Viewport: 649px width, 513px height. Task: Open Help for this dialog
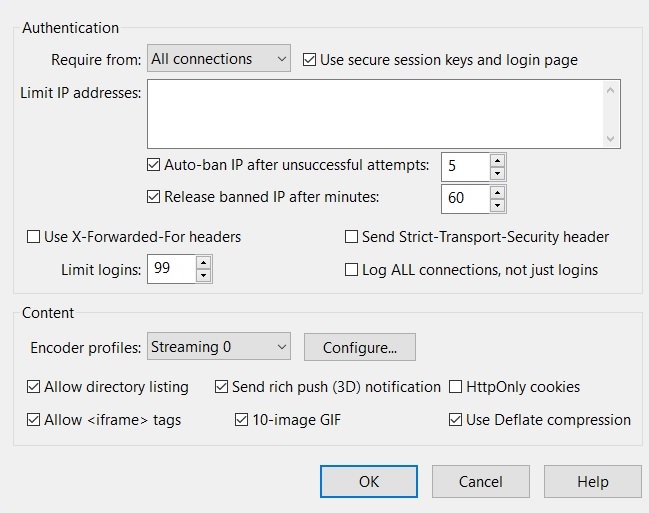pyautogui.click(x=592, y=481)
